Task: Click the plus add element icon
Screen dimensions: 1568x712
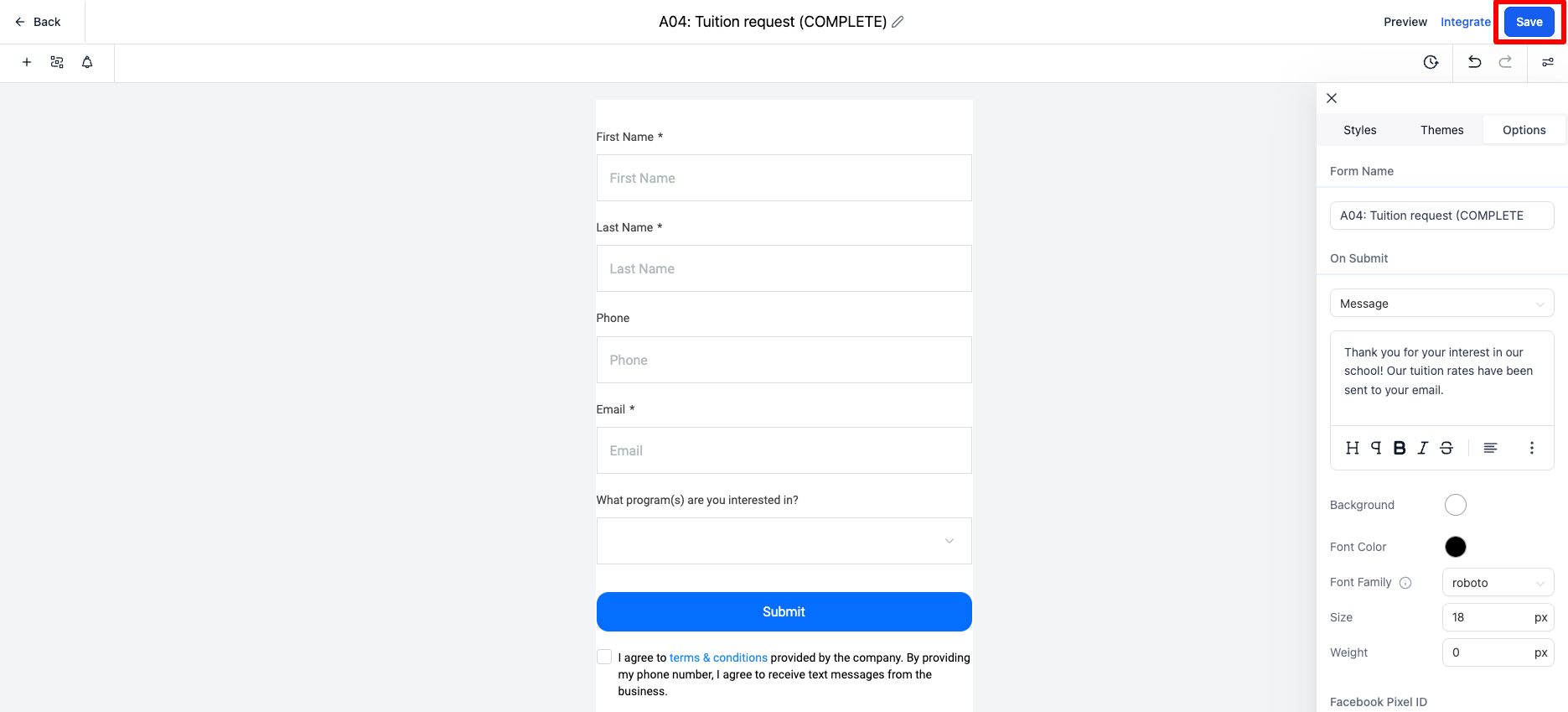Action: [x=27, y=62]
